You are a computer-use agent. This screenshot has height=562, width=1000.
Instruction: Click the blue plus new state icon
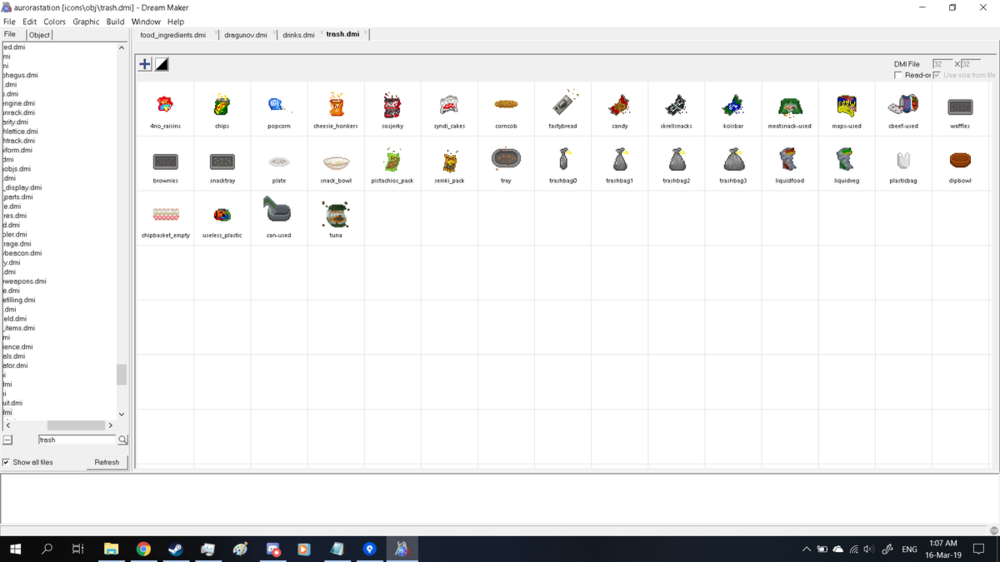[145, 64]
